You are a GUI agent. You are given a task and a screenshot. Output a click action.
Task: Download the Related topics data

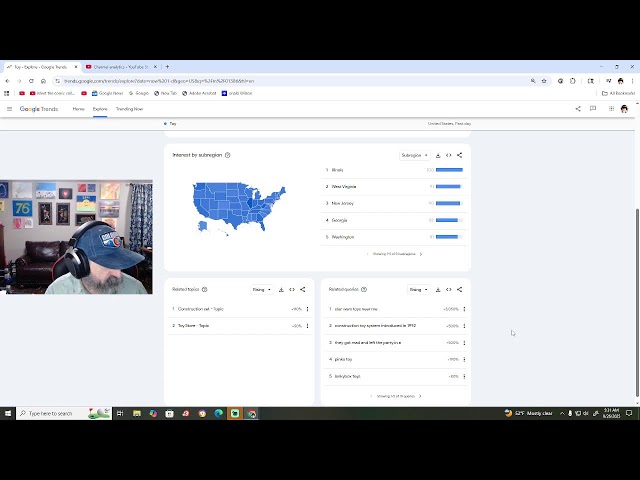click(281, 289)
